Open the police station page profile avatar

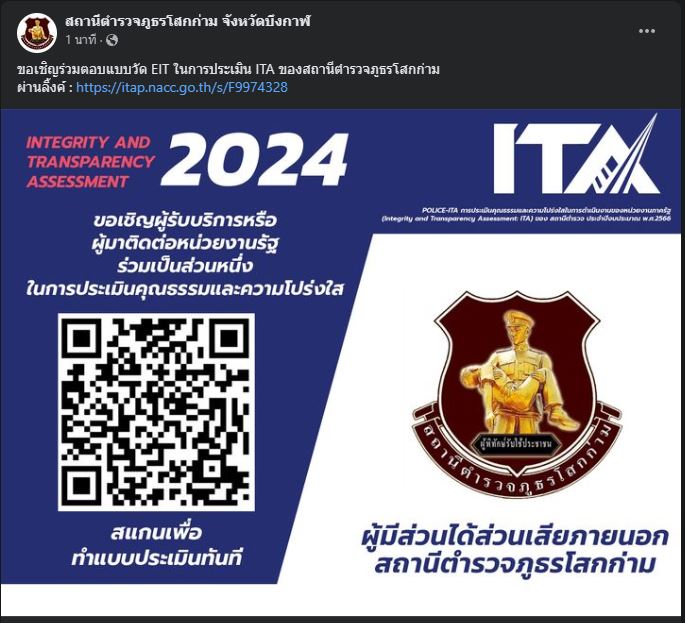(x=37, y=33)
